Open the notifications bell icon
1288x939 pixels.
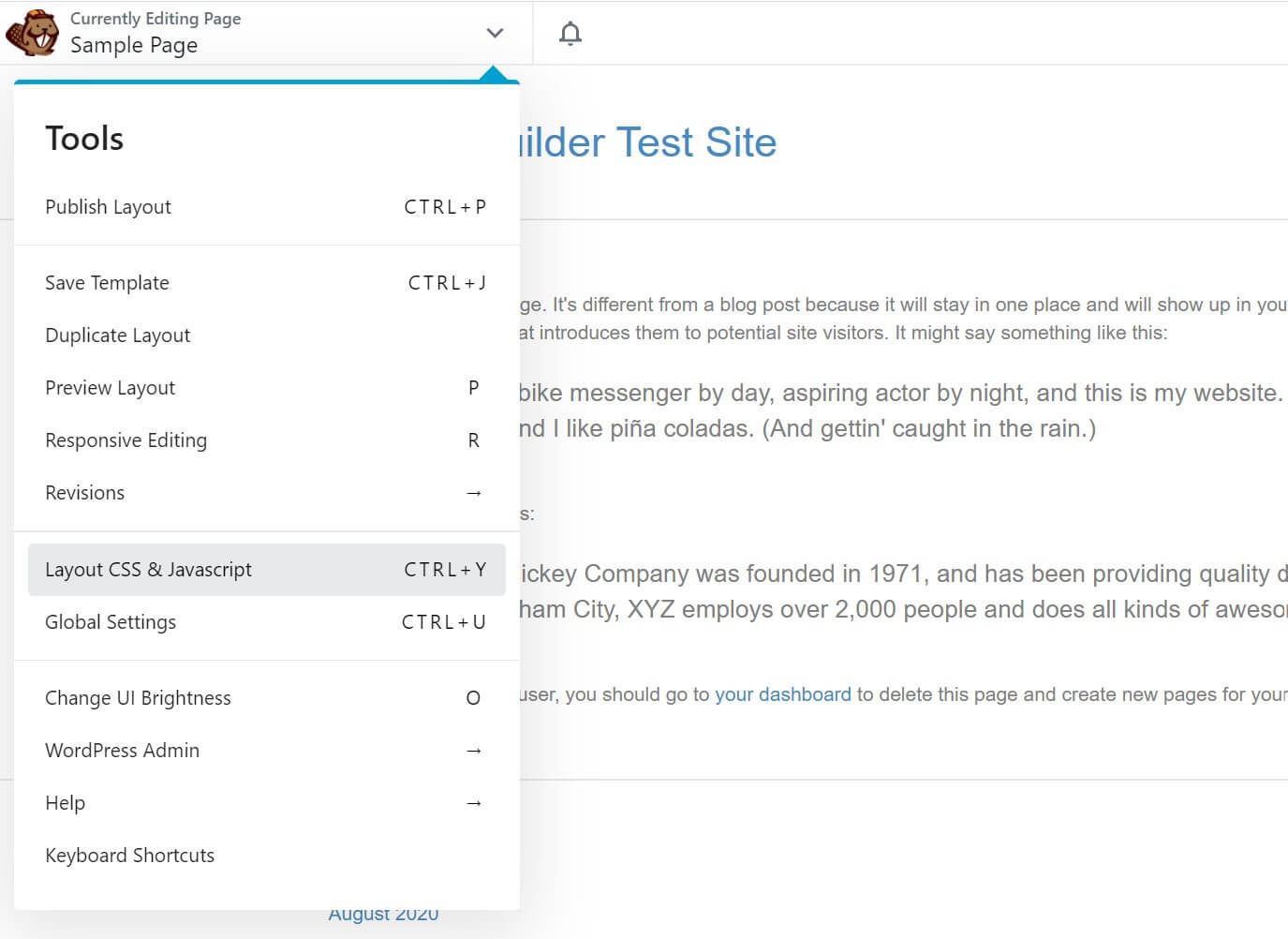[569, 33]
